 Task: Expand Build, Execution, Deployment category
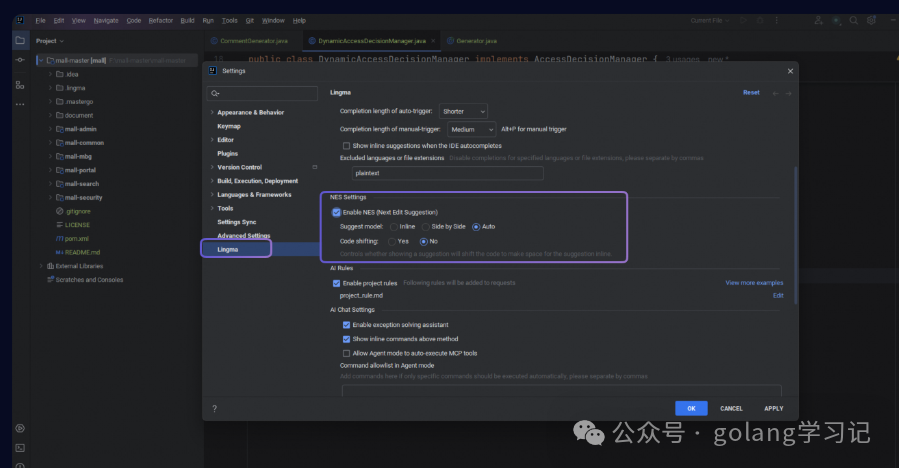[212, 181]
